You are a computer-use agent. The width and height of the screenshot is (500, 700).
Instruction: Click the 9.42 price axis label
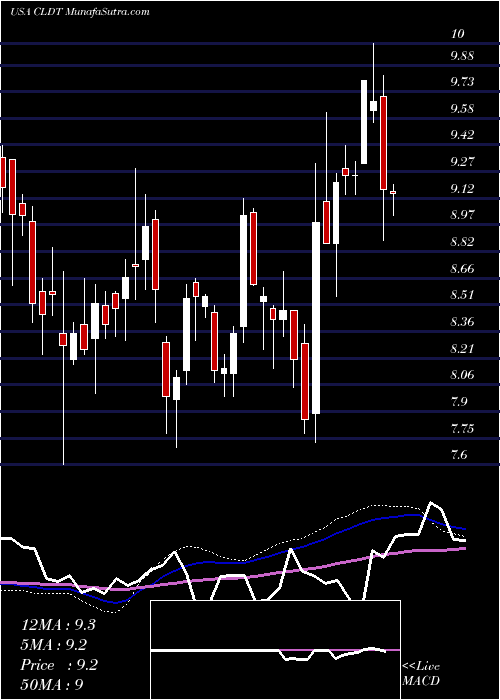pos(462,135)
